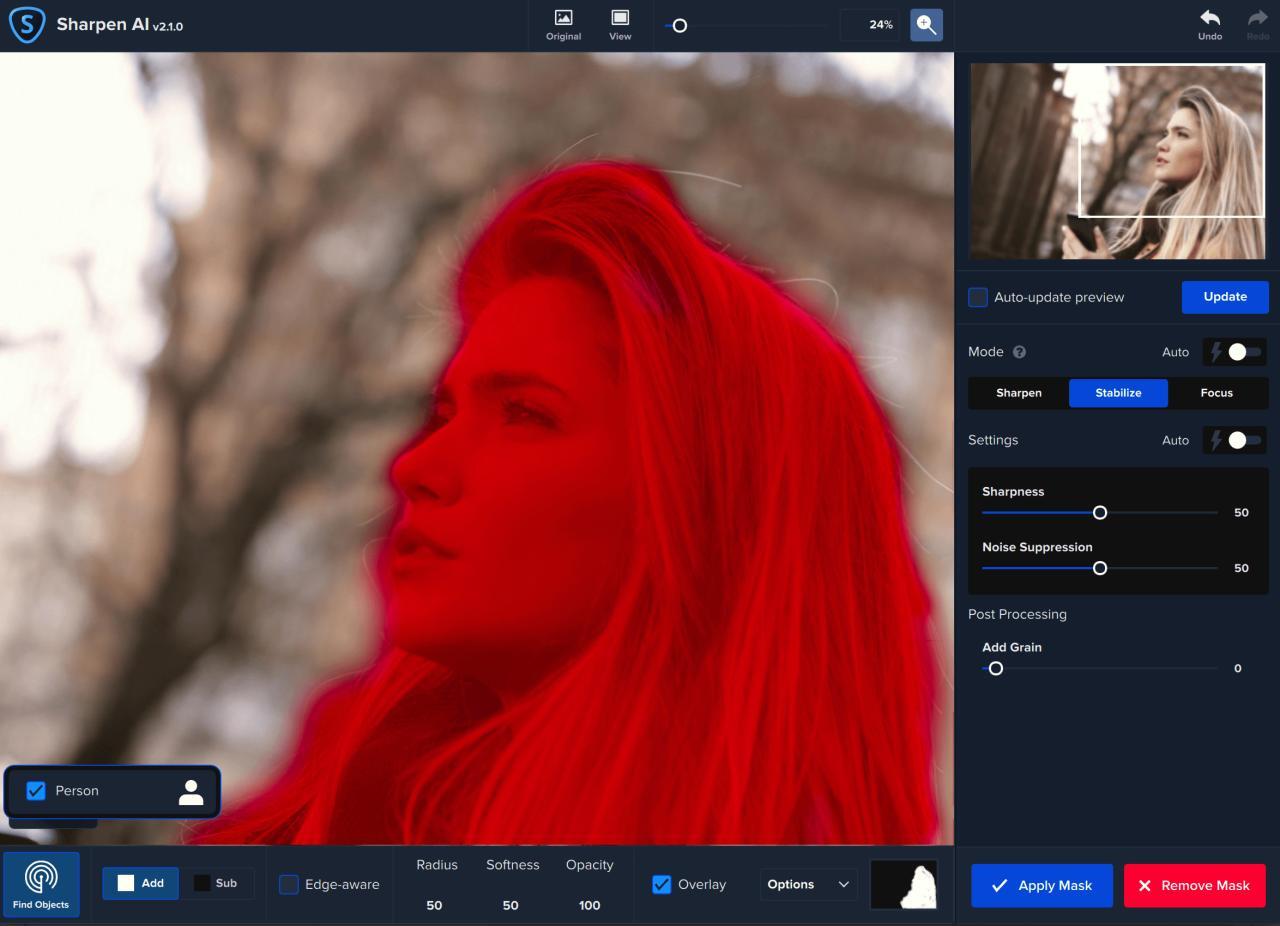Click the navigator preview thumbnail

(x=1116, y=161)
